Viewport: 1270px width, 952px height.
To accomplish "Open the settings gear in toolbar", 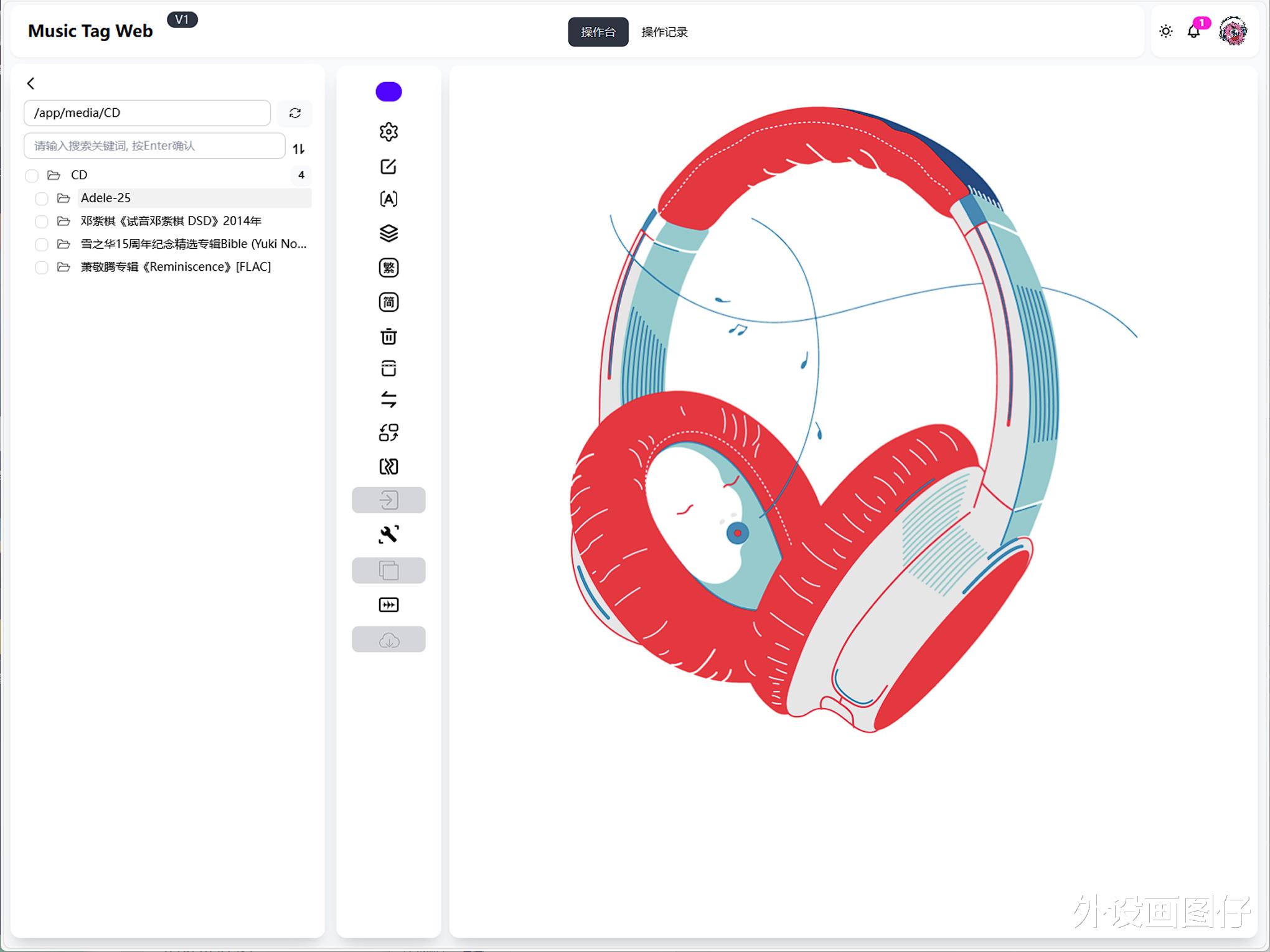I will tap(388, 131).
